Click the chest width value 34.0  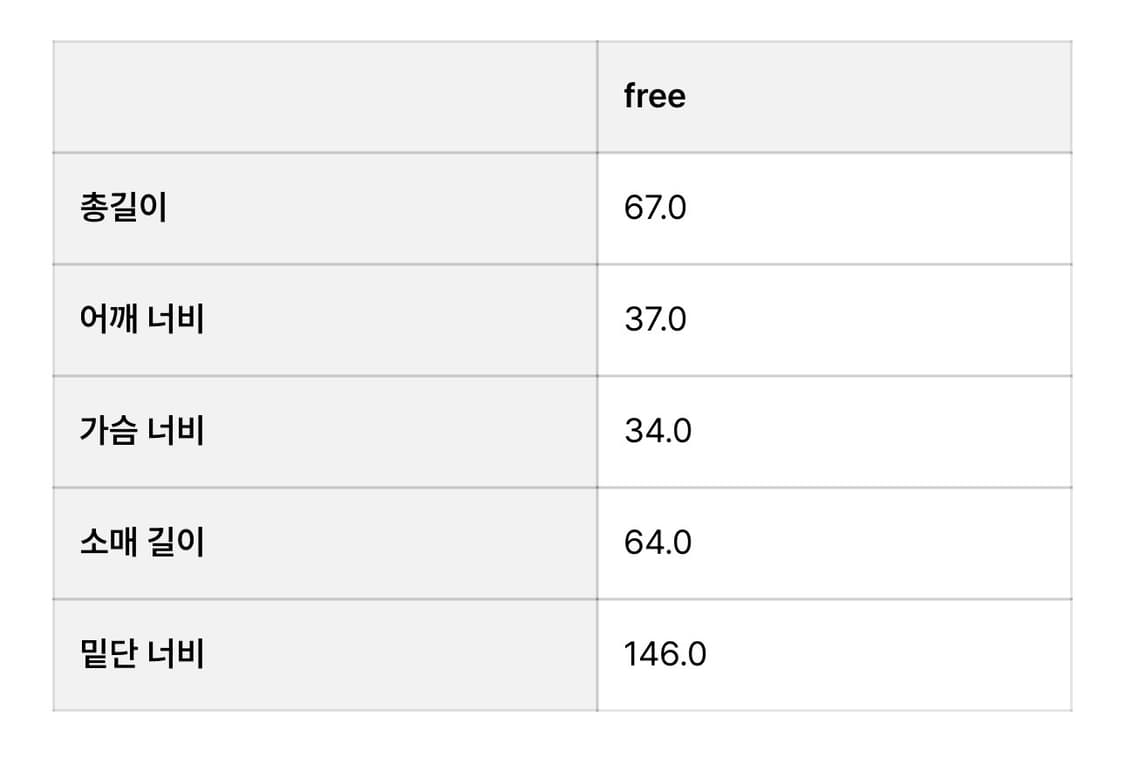click(x=657, y=432)
